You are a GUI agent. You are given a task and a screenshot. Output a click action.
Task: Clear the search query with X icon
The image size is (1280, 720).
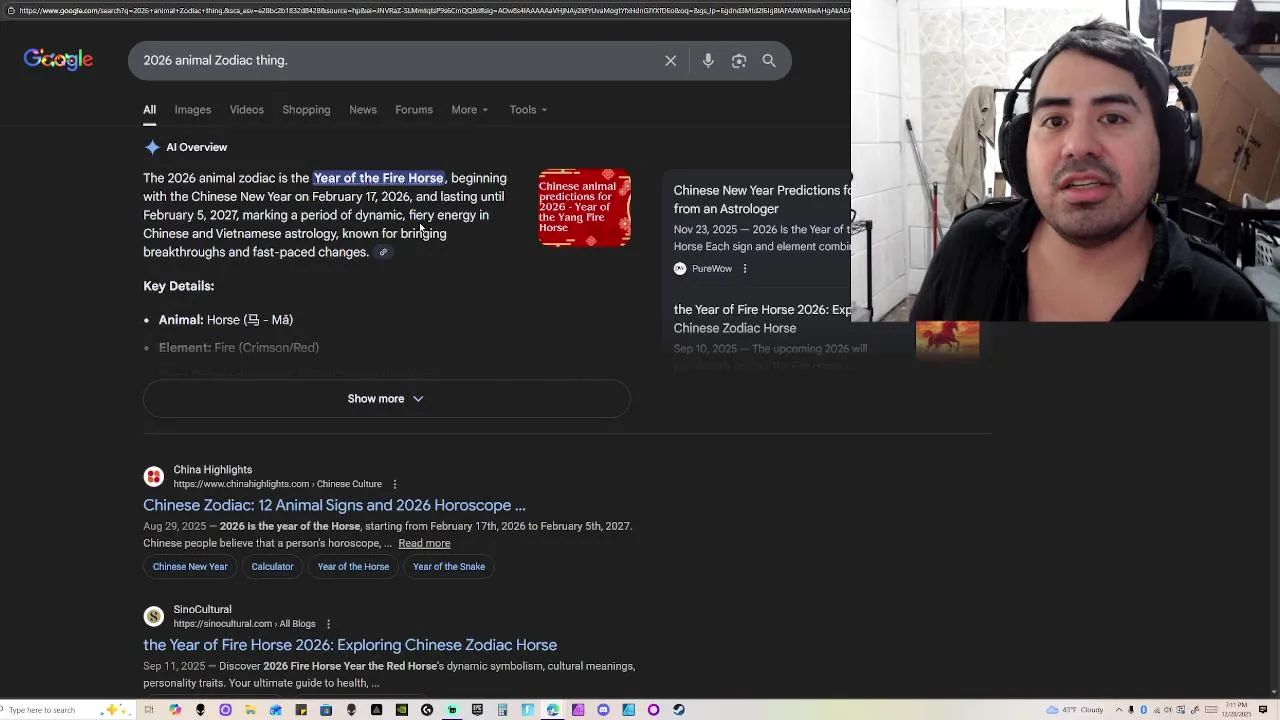[x=671, y=61]
